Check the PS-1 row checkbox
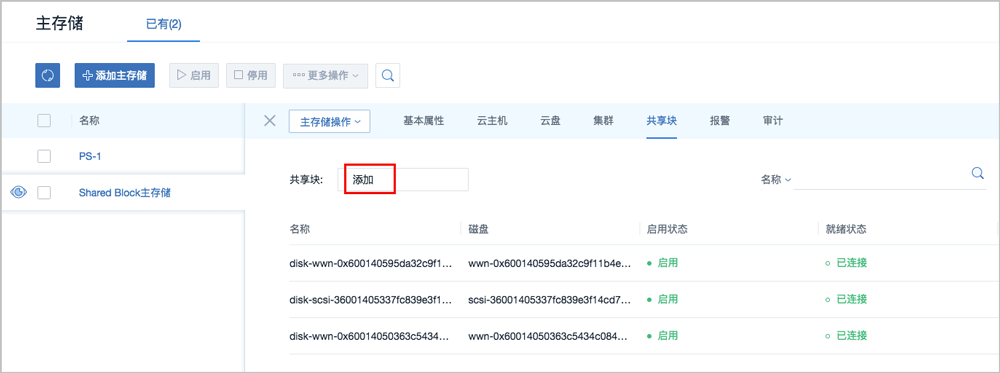Screen dimensions: 1000x373 44,156
